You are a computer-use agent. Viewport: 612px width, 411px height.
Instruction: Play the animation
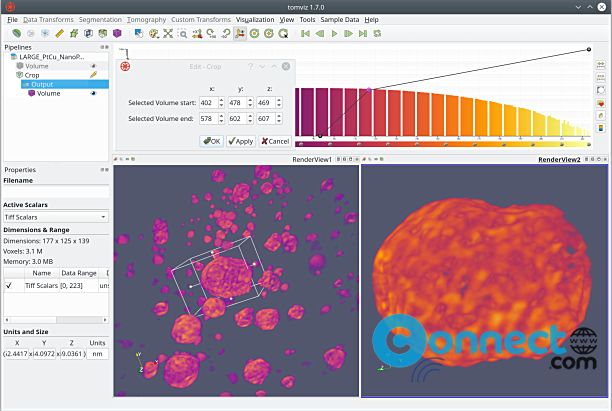(334, 34)
